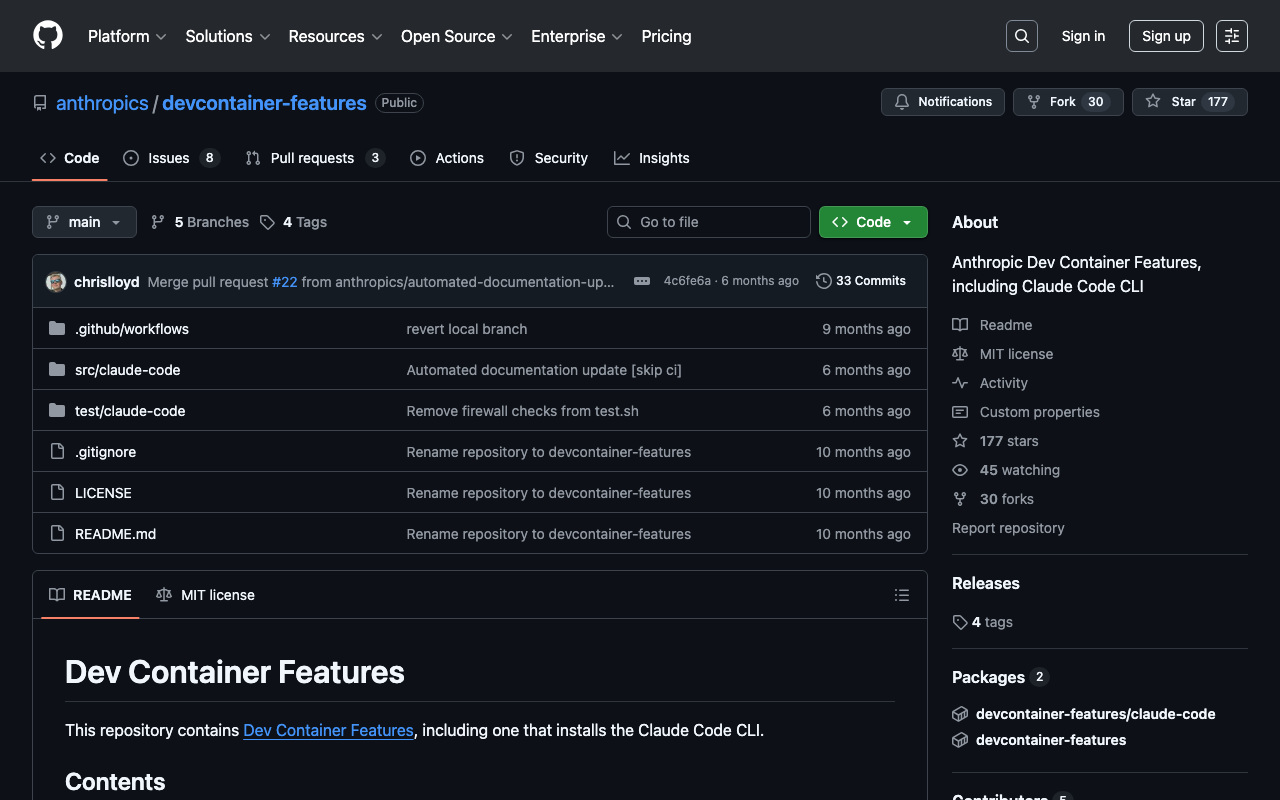Switch to the MIT license tab
Viewport: 1280px width, 800px height.
coord(206,595)
